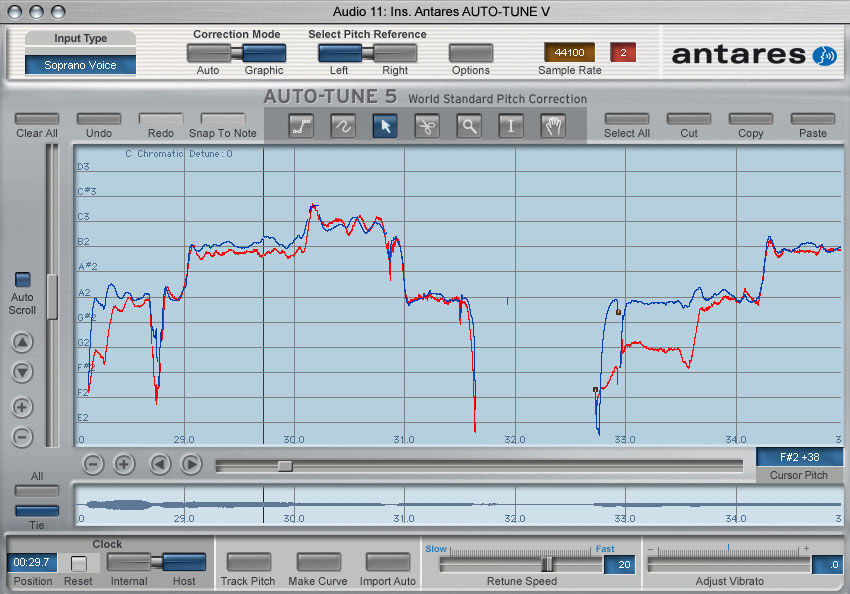The image size is (850, 594).
Task: Click the Detune : 0 label
Action: pyautogui.click(x=211, y=154)
